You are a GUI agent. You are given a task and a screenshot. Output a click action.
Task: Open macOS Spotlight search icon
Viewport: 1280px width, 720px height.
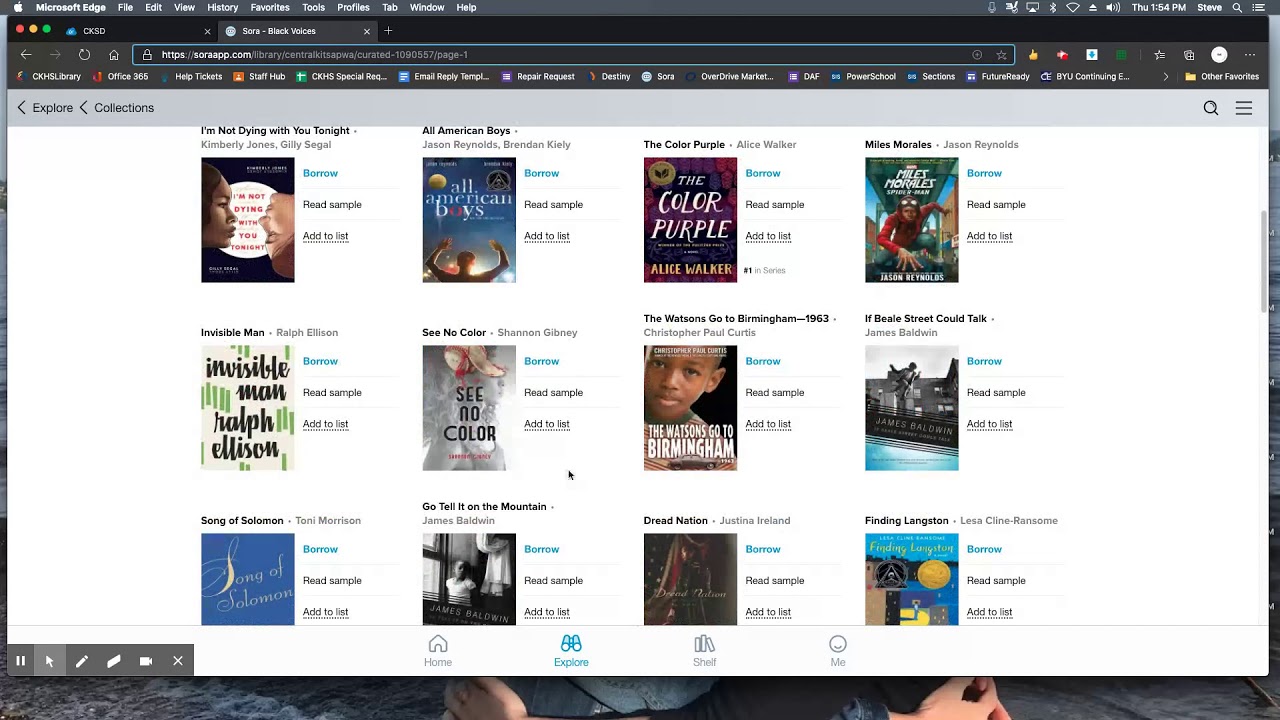[x=1237, y=7]
